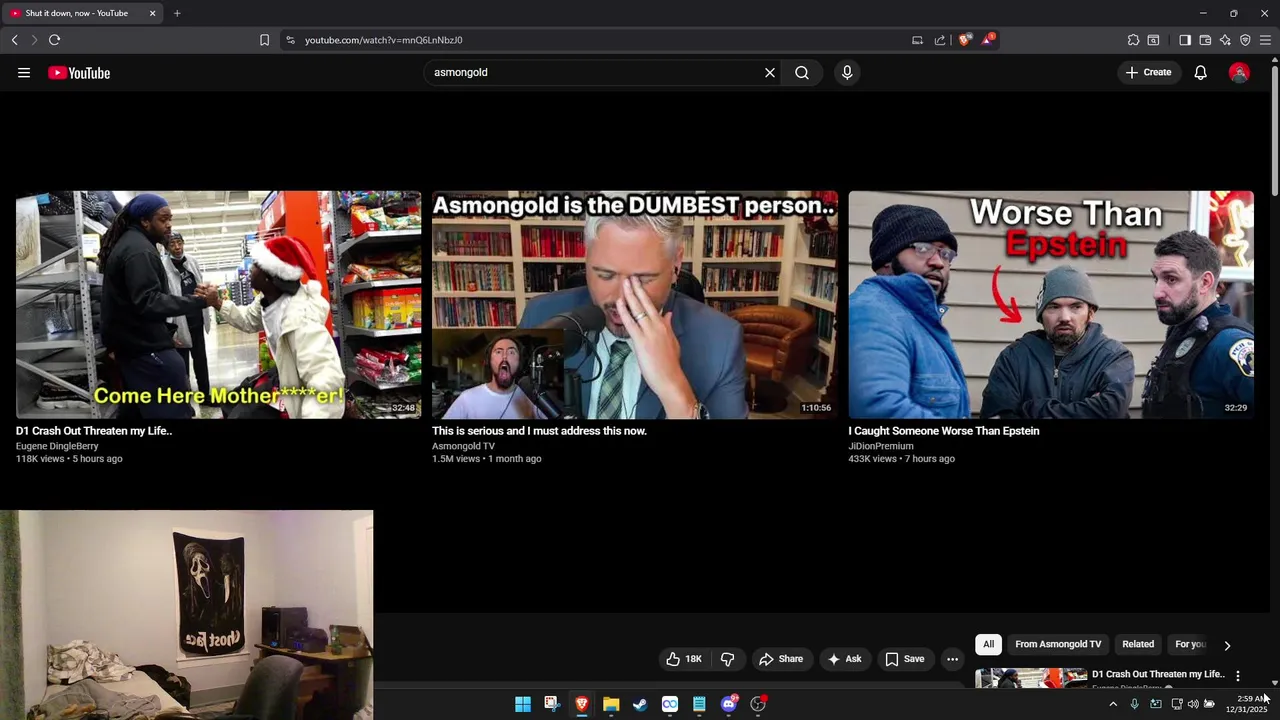Image resolution: width=1280 pixels, height=720 pixels.
Task: Clear the asmongold search text
Action: click(770, 72)
